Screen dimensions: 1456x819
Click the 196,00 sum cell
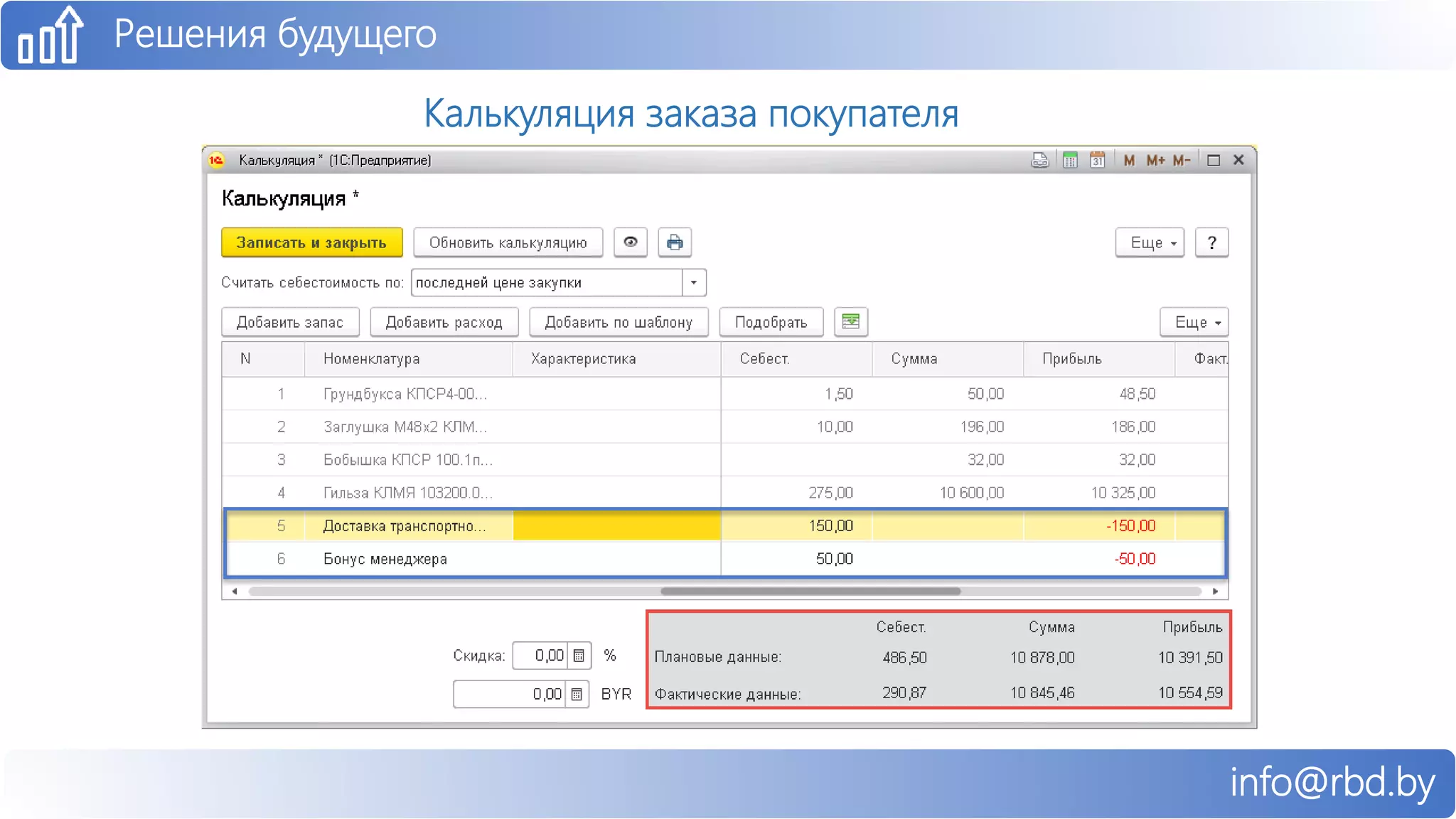[x=948, y=427]
